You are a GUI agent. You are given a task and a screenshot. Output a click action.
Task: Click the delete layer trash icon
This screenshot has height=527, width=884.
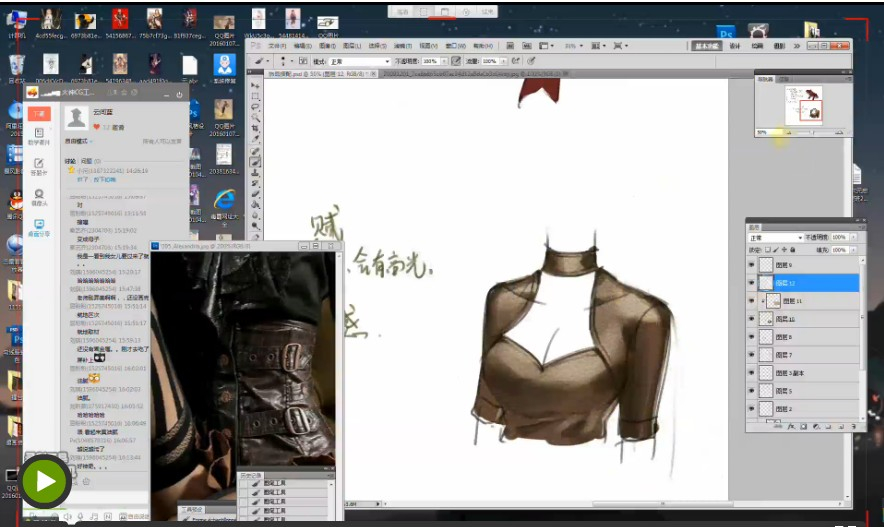853,427
